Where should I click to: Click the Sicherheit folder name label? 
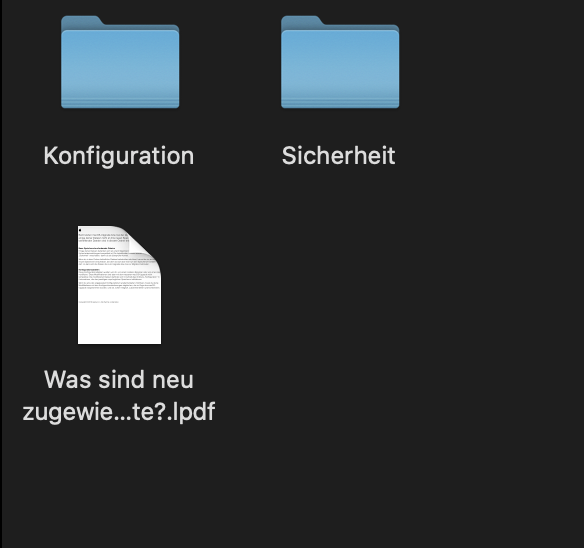[339, 156]
